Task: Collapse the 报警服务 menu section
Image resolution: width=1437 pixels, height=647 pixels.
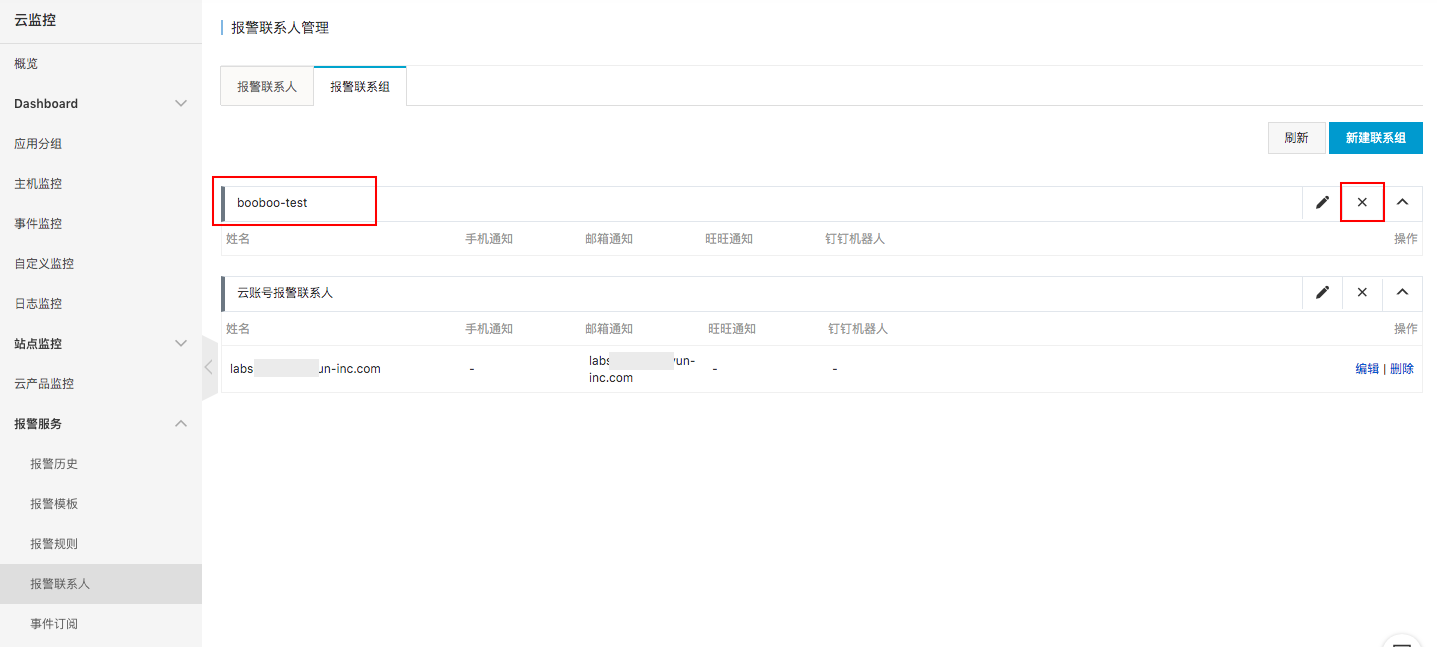Action: coord(181,424)
